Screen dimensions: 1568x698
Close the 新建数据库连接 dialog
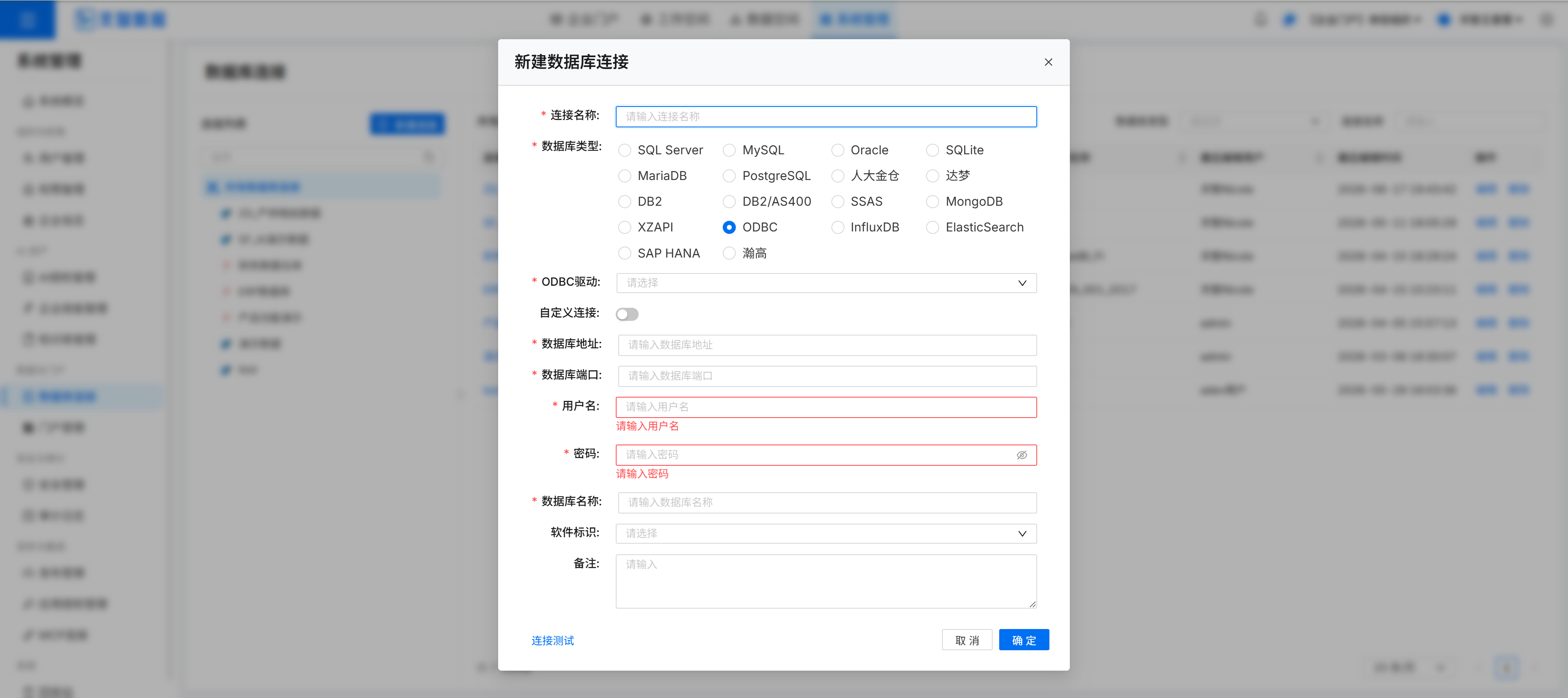[x=1048, y=62]
